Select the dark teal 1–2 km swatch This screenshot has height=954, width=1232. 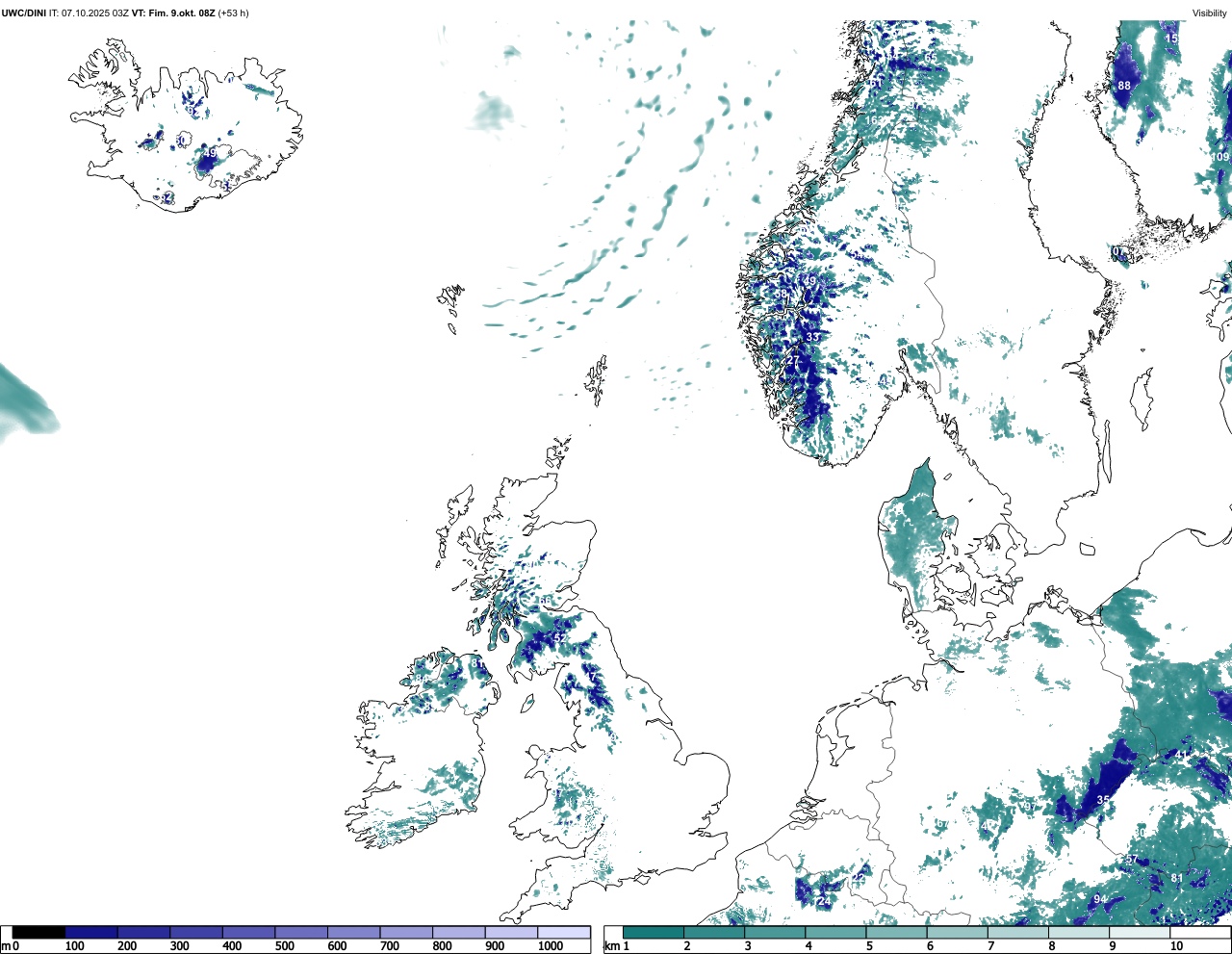click(x=654, y=932)
